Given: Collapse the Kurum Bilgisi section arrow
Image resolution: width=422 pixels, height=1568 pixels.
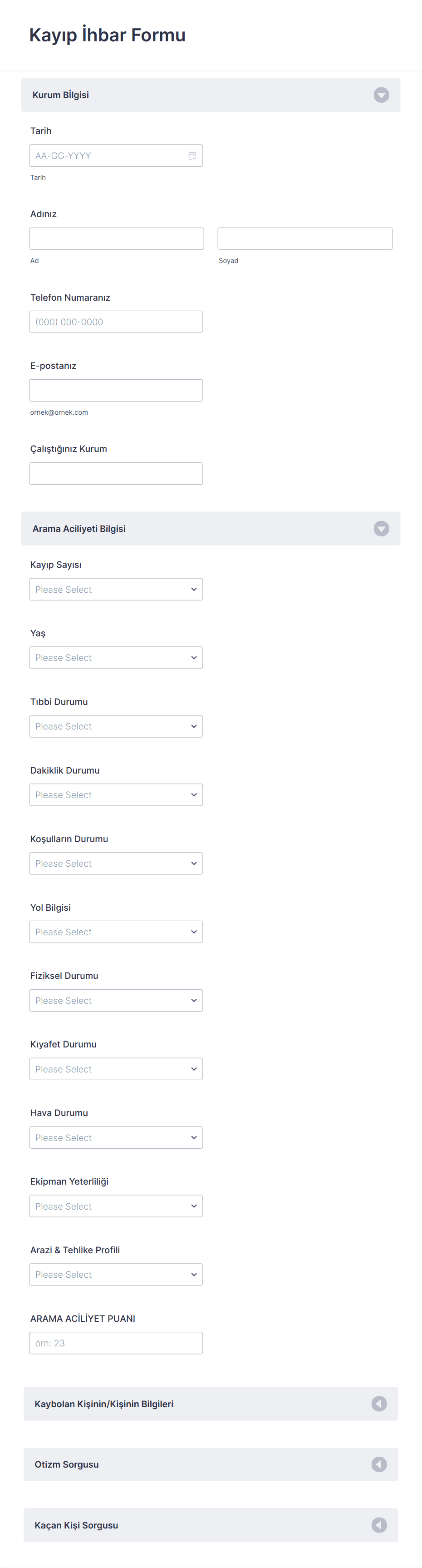Looking at the screenshot, I should coord(381,95).
